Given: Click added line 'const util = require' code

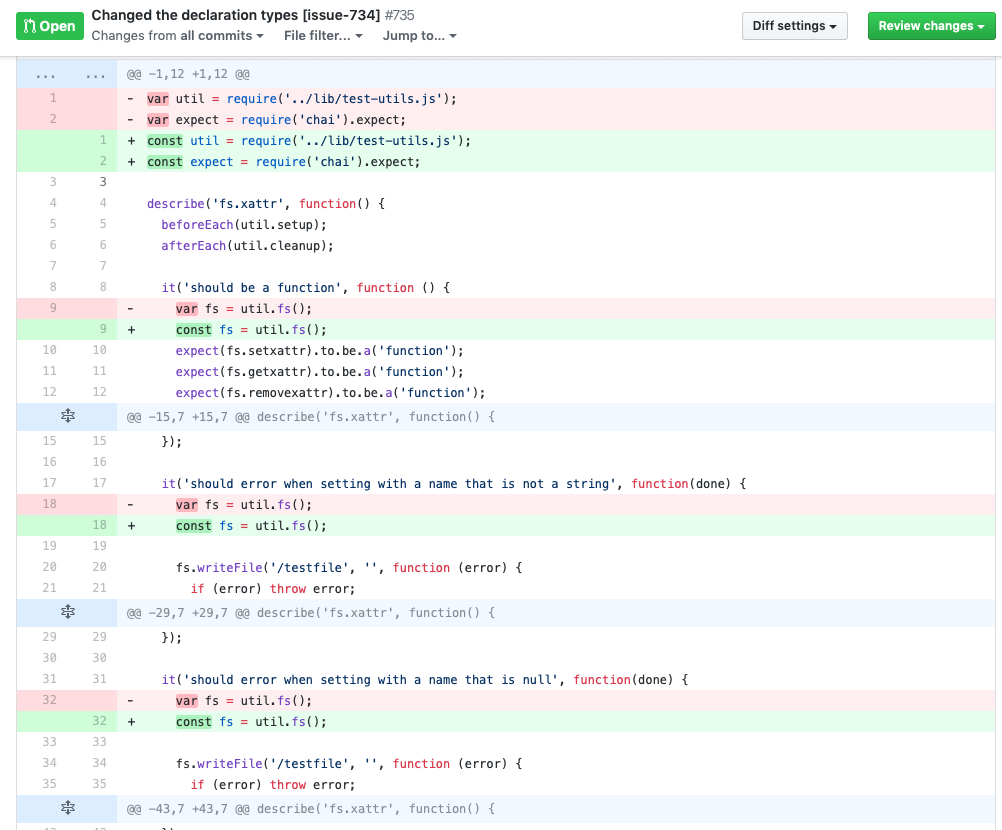Looking at the screenshot, I should point(309,141).
